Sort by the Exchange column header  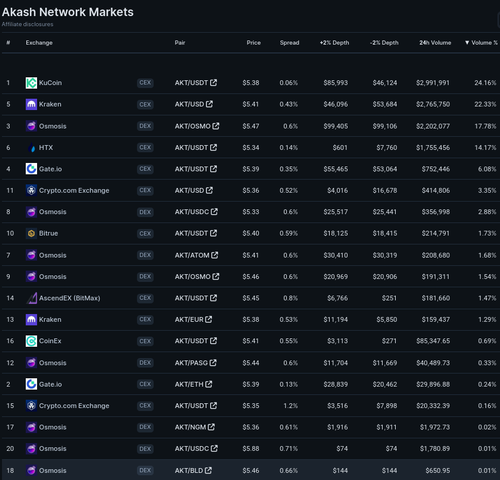[x=39, y=43]
